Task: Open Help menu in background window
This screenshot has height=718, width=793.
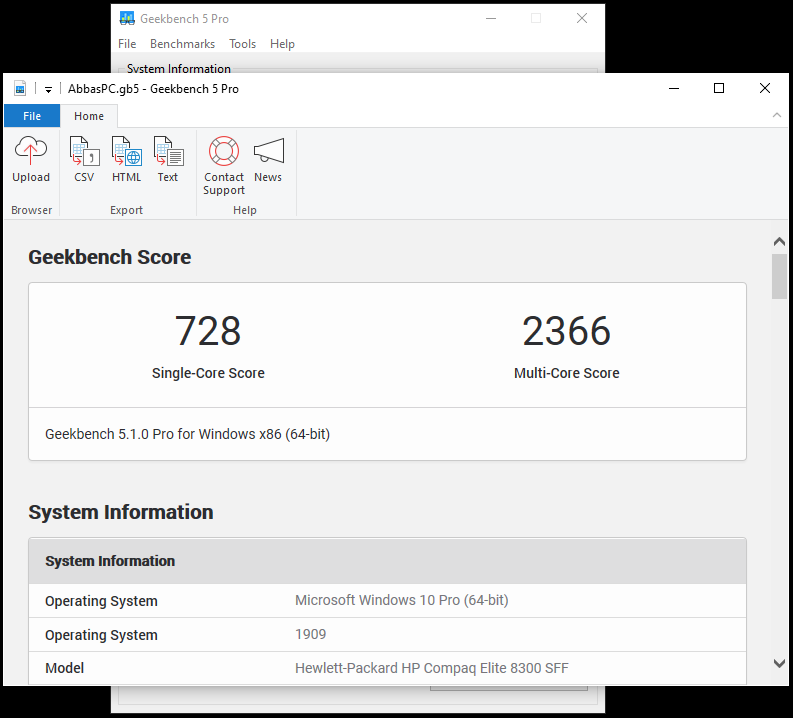Action: [x=282, y=44]
